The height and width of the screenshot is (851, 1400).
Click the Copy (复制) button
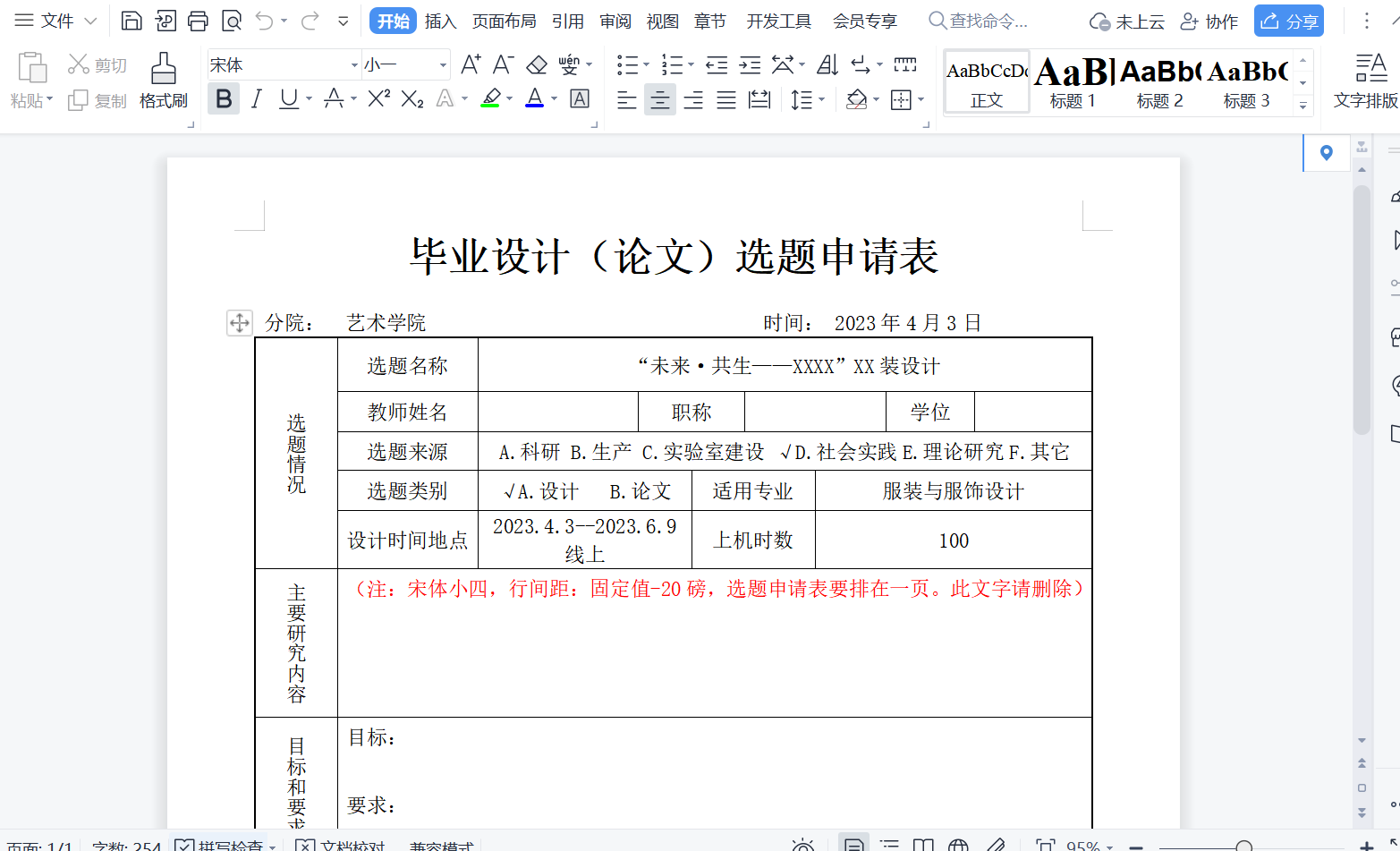coord(98,101)
